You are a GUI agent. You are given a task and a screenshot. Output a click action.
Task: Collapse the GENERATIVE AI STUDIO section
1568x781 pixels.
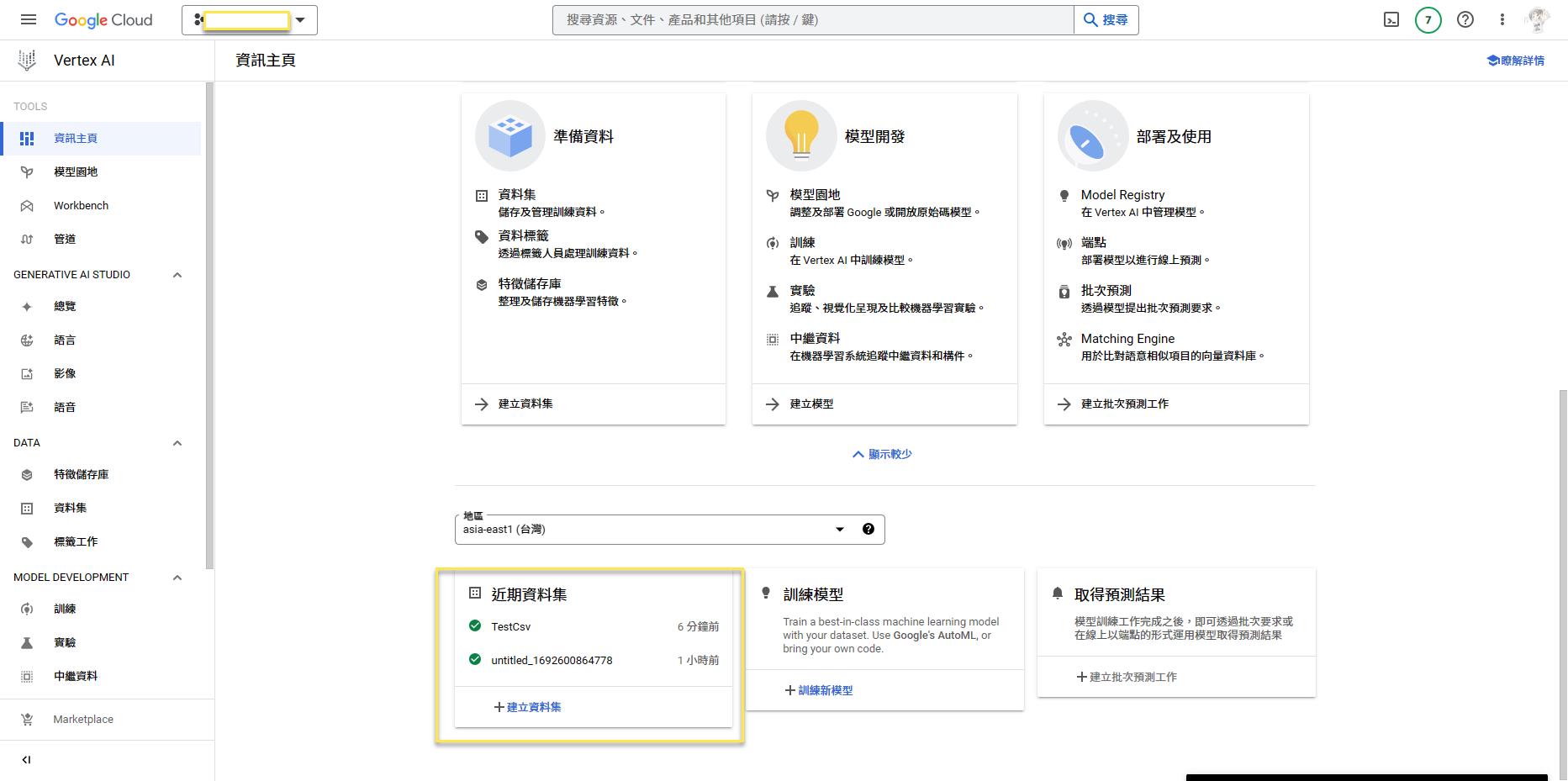(177, 275)
